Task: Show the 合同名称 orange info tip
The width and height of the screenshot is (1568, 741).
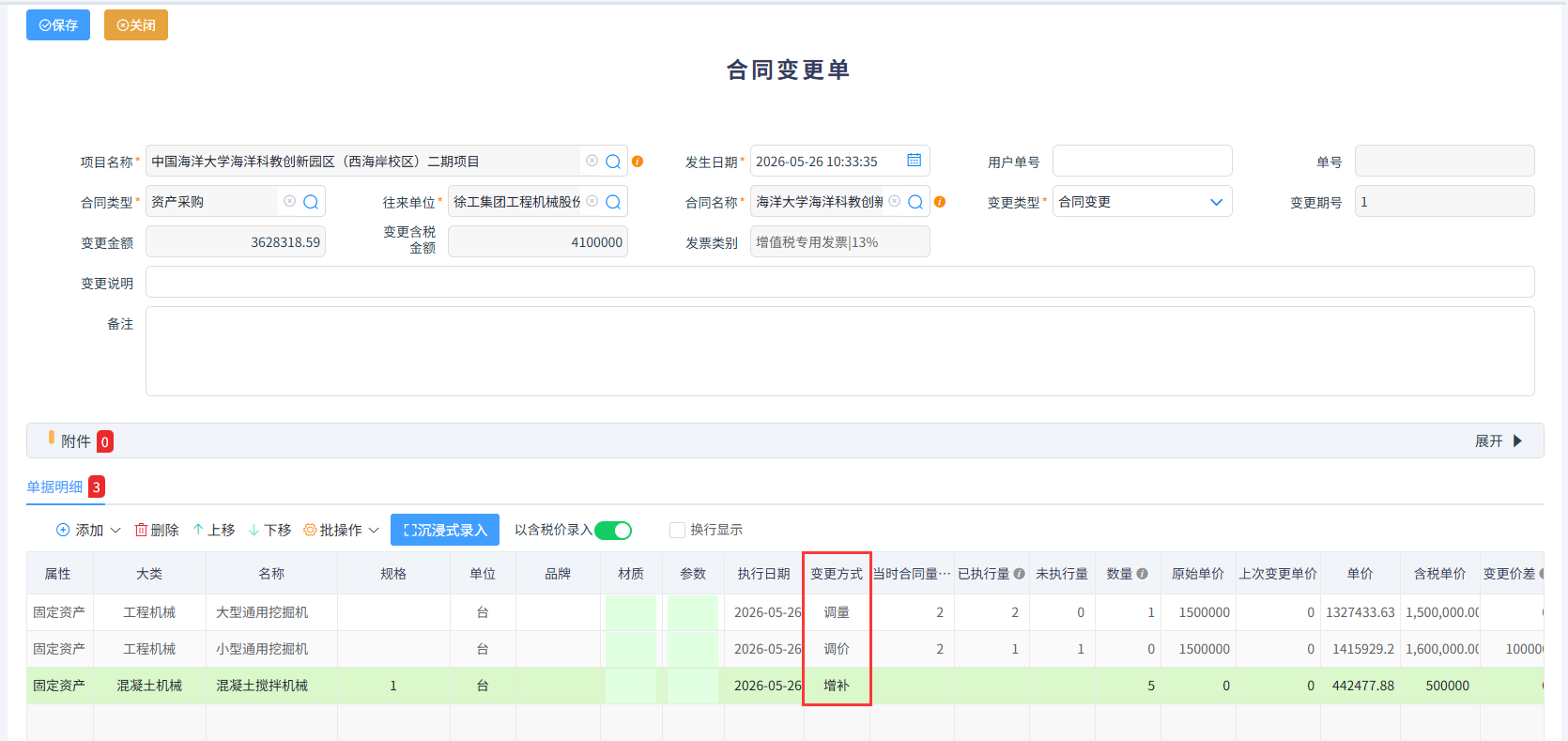Action: [940, 202]
